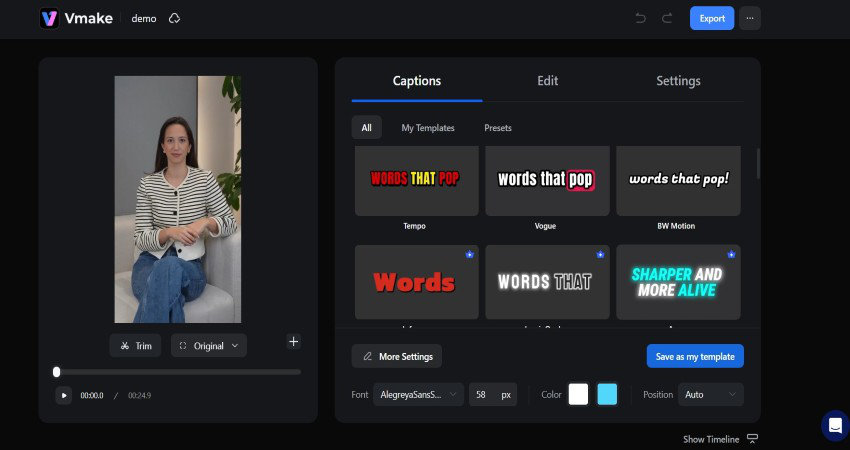Redo the last action

pyautogui.click(x=667, y=18)
